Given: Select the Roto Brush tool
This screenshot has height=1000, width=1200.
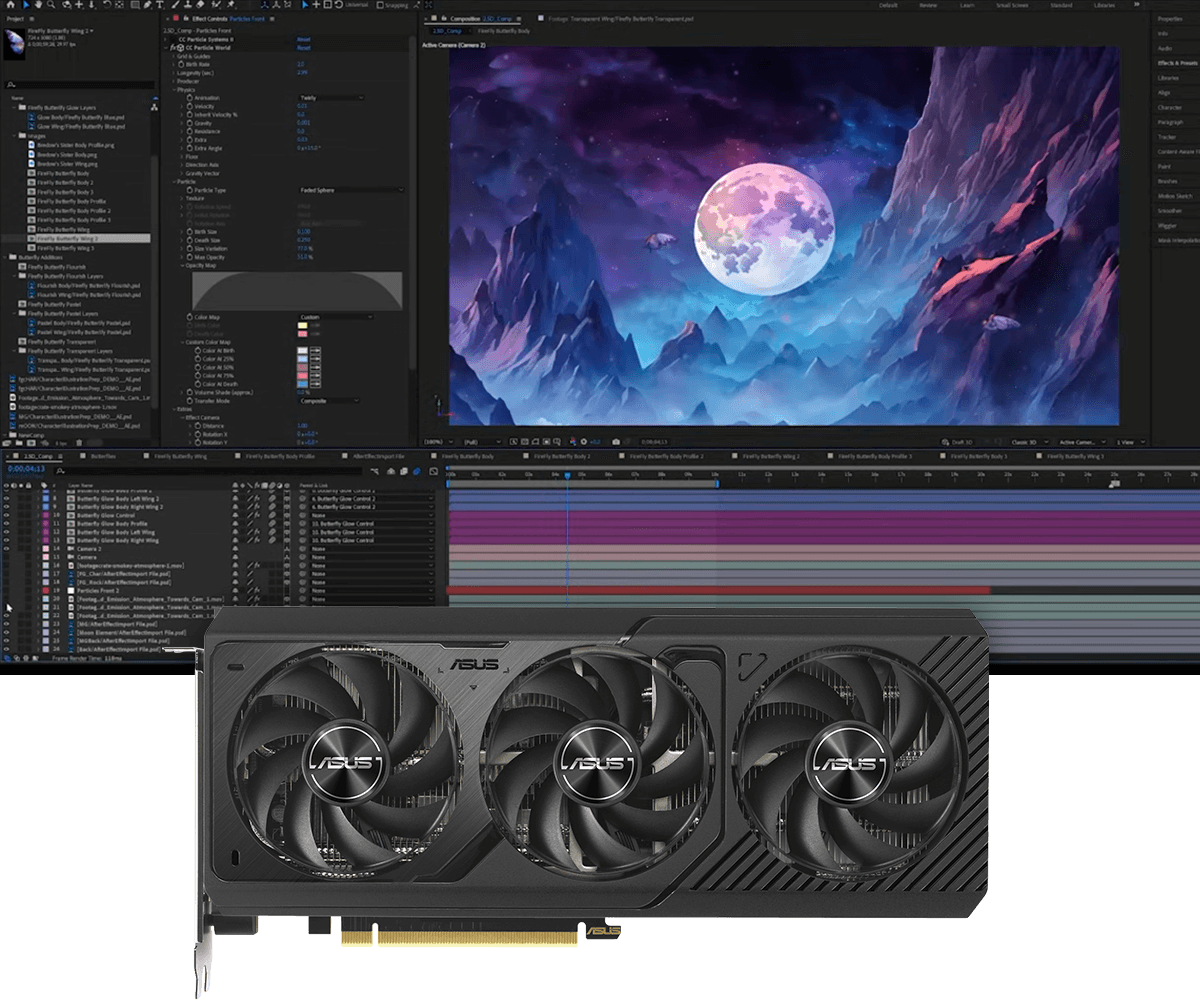Looking at the screenshot, I should [x=216, y=5].
